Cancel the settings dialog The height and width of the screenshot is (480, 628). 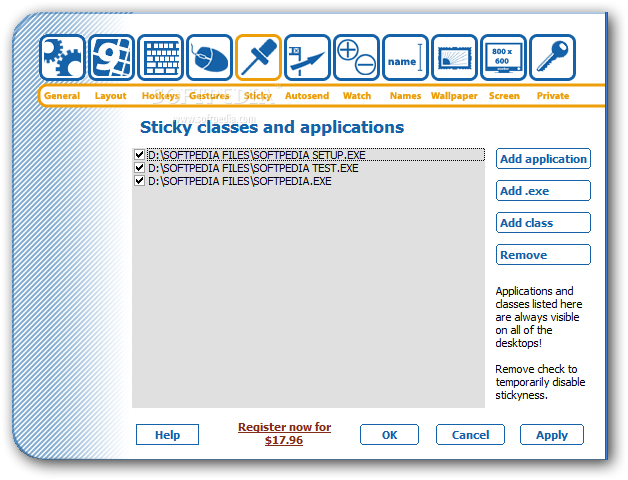[x=470, y=435]
